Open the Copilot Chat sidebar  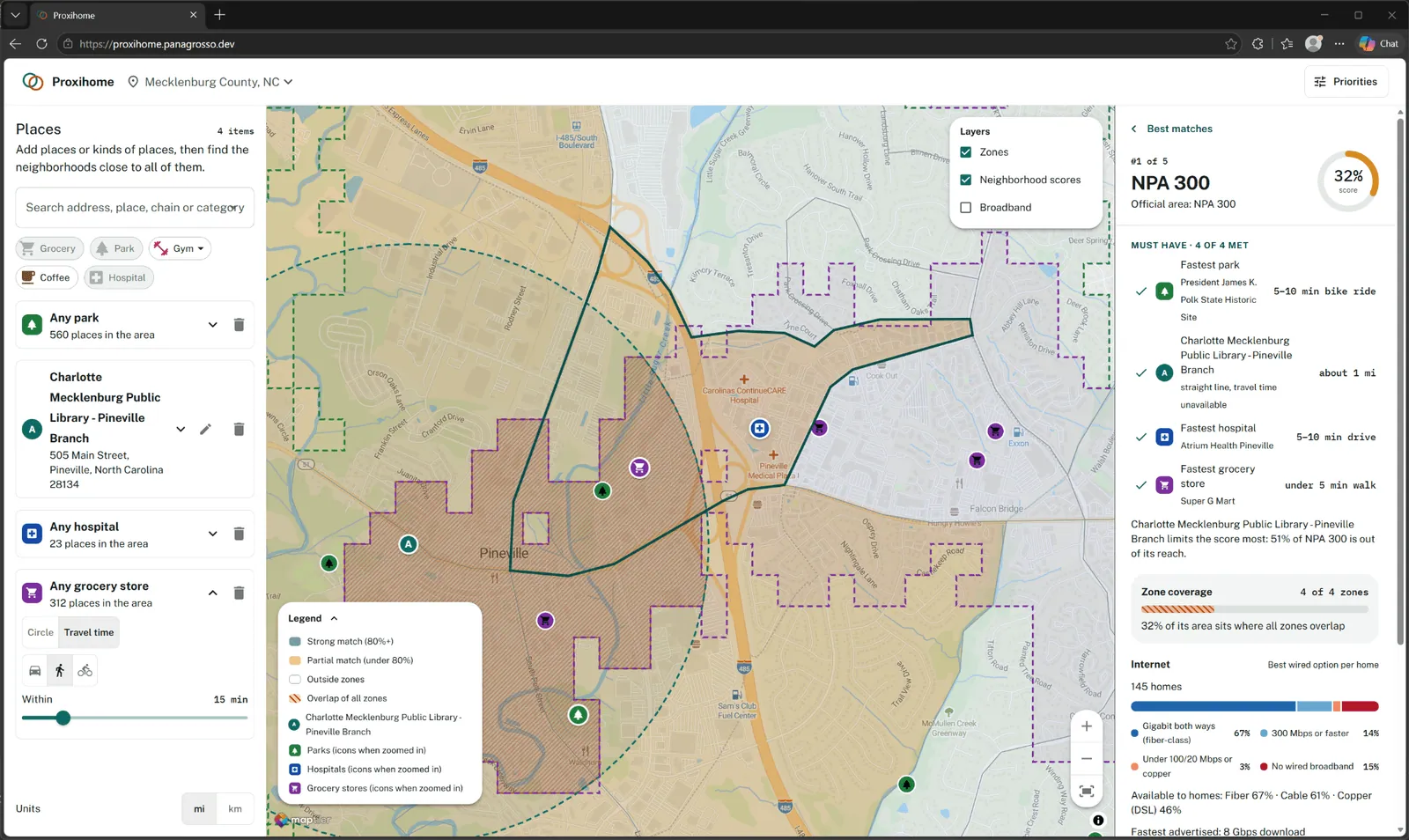click(1379, 44)
